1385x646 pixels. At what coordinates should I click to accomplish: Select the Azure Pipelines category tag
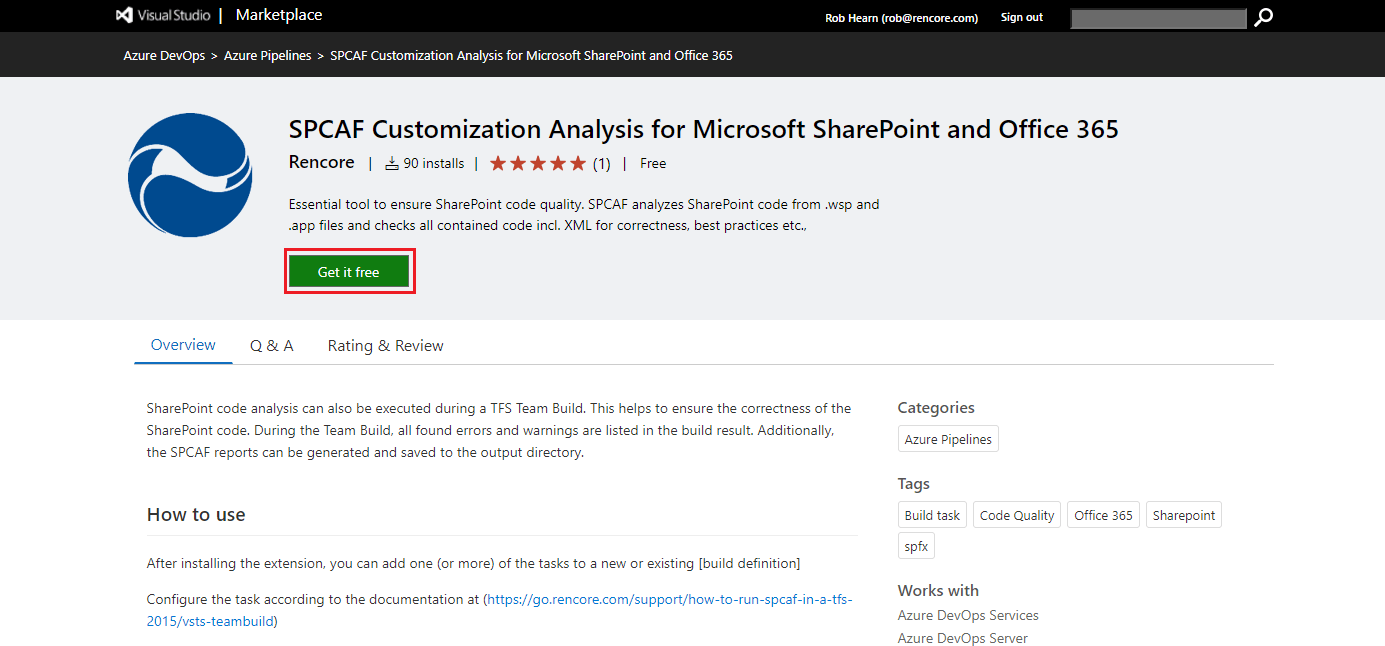click(x=948, y=439)
